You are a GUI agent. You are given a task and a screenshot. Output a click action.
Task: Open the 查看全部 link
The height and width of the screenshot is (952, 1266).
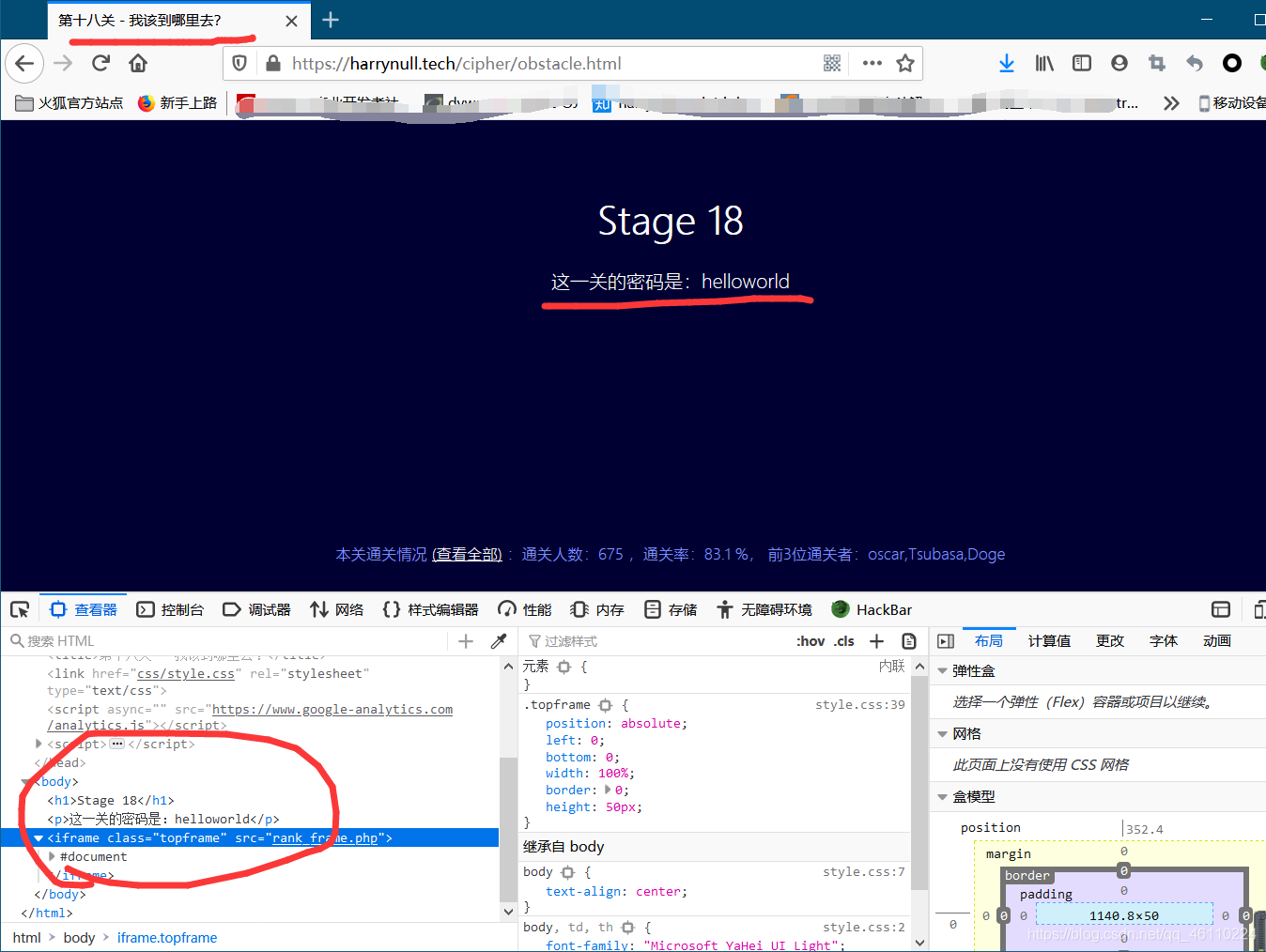(x=467, y=554)
